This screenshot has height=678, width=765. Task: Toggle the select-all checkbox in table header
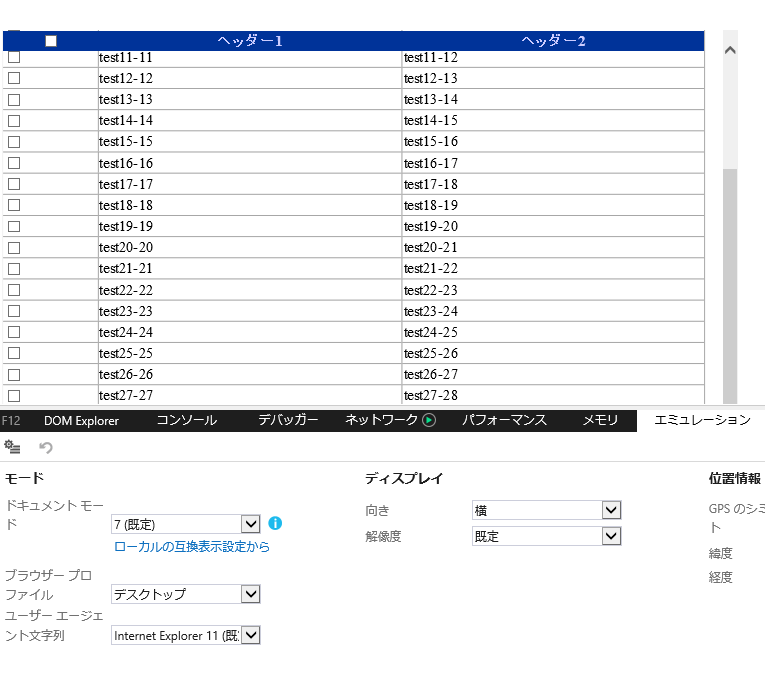tap(51, 41)
